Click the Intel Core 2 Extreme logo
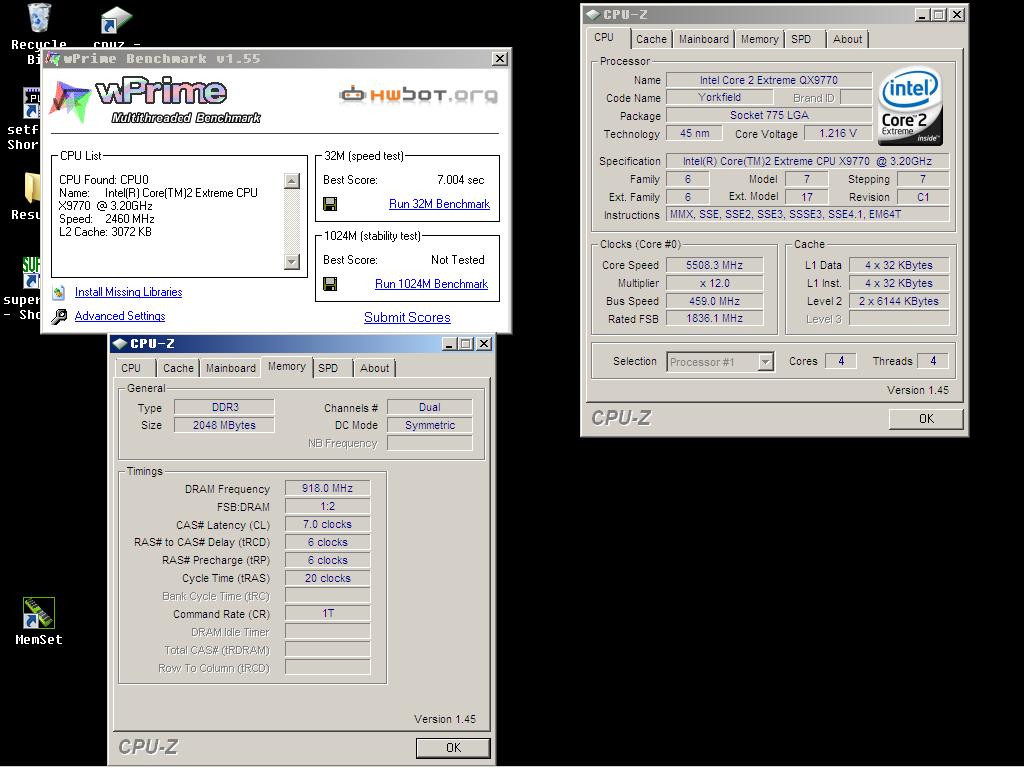 910,107
